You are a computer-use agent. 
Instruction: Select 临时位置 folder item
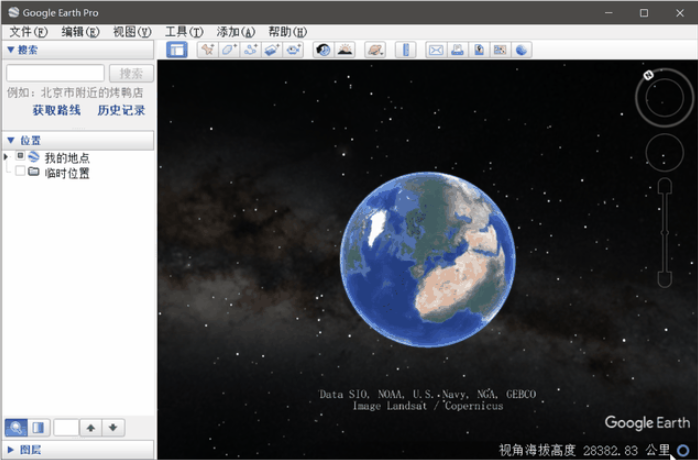[x=67, y=173]
